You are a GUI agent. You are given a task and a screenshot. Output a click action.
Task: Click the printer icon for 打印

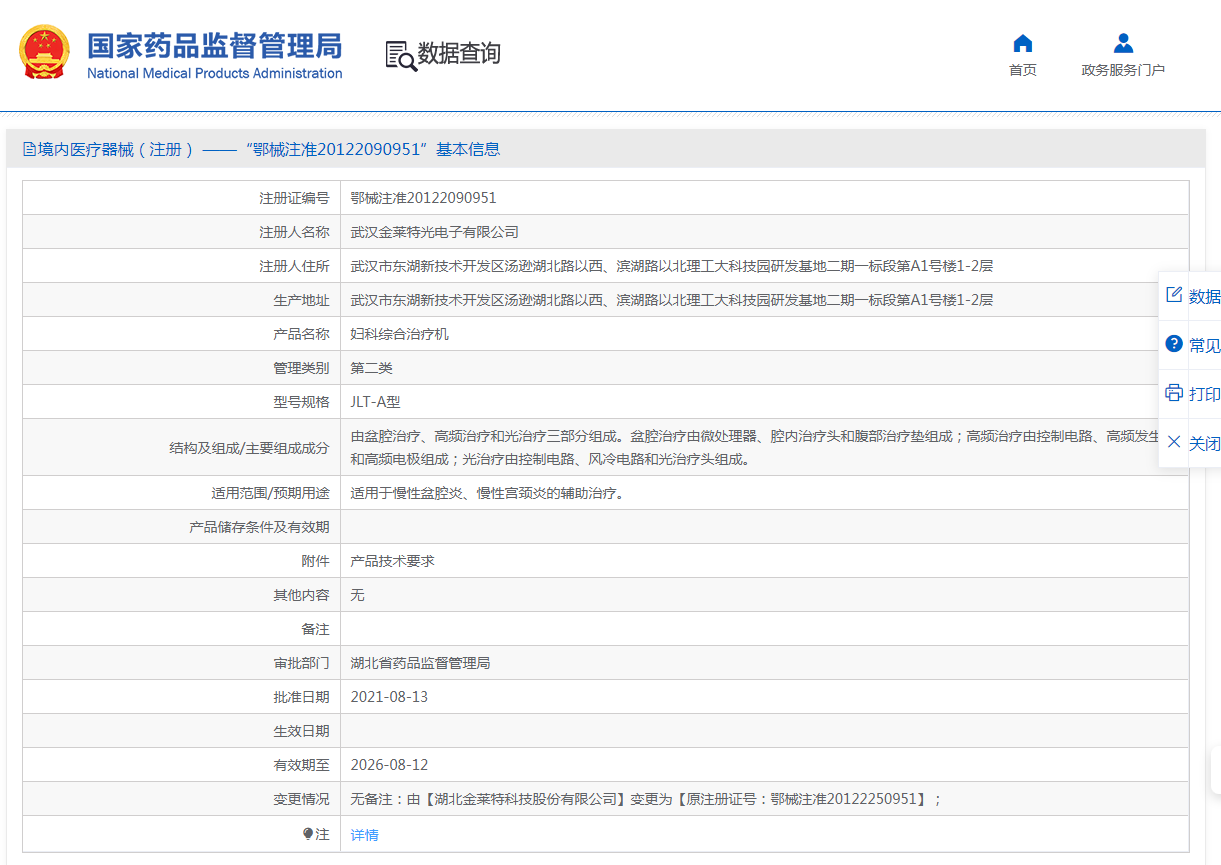pyautogui.click(x=1174, y=393)
